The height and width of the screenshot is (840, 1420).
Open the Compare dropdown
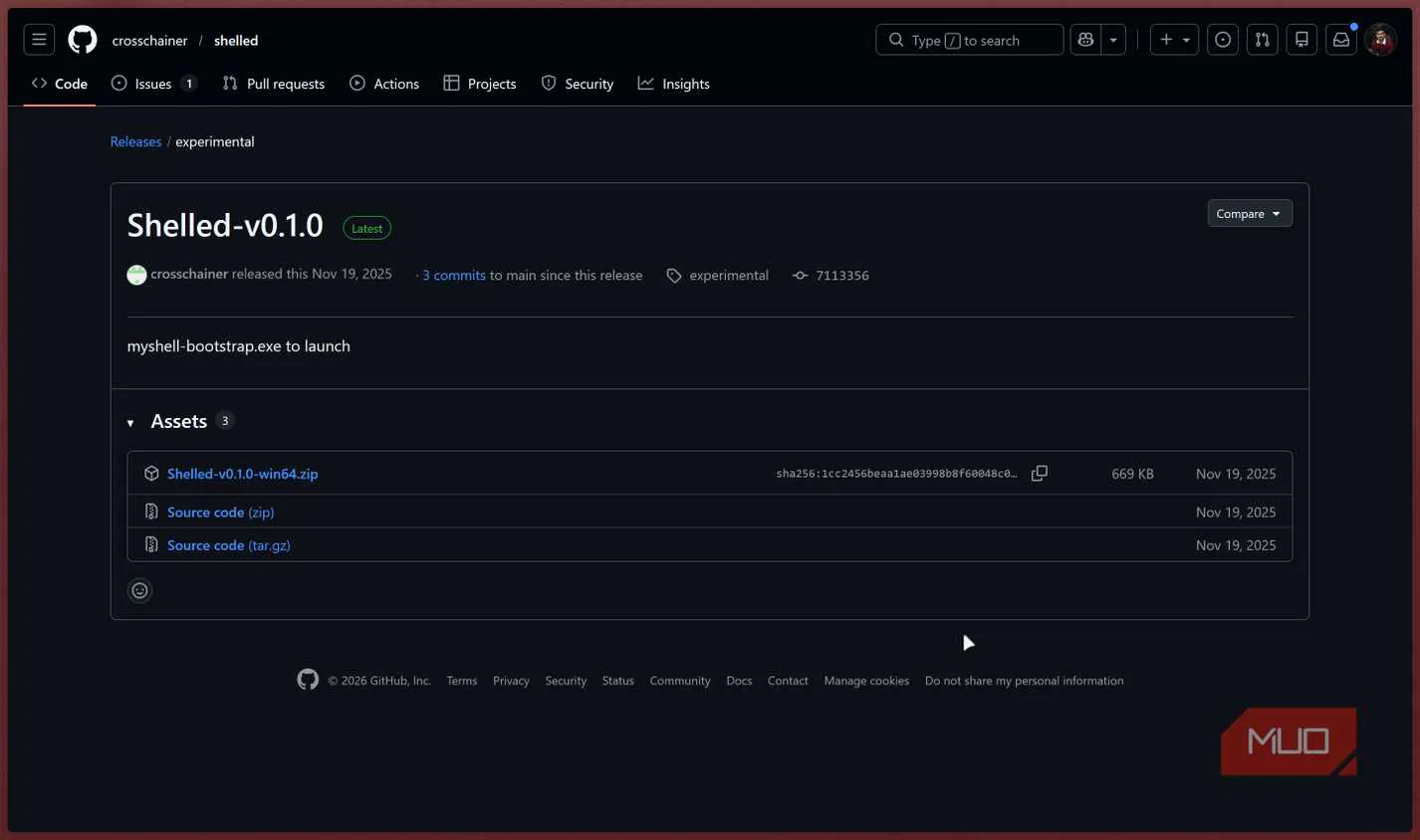tap(1250, 214)
